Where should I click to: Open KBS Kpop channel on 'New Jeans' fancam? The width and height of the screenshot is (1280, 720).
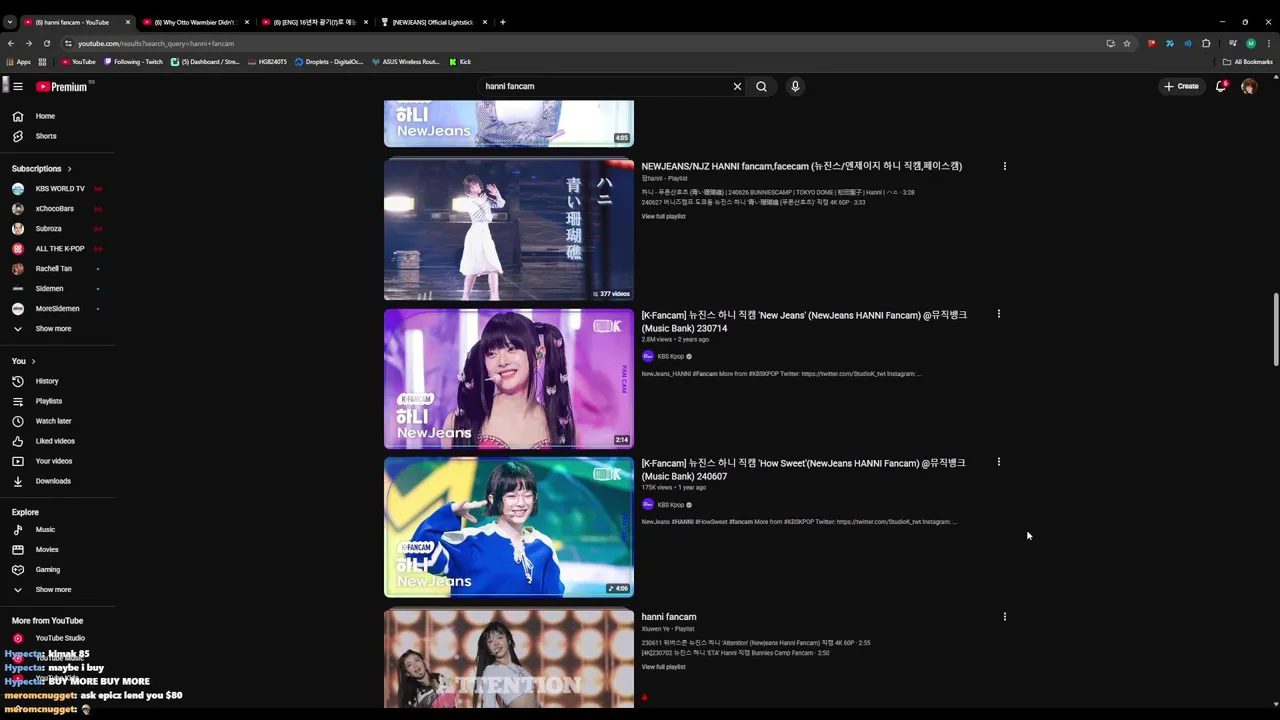point(670,356)
